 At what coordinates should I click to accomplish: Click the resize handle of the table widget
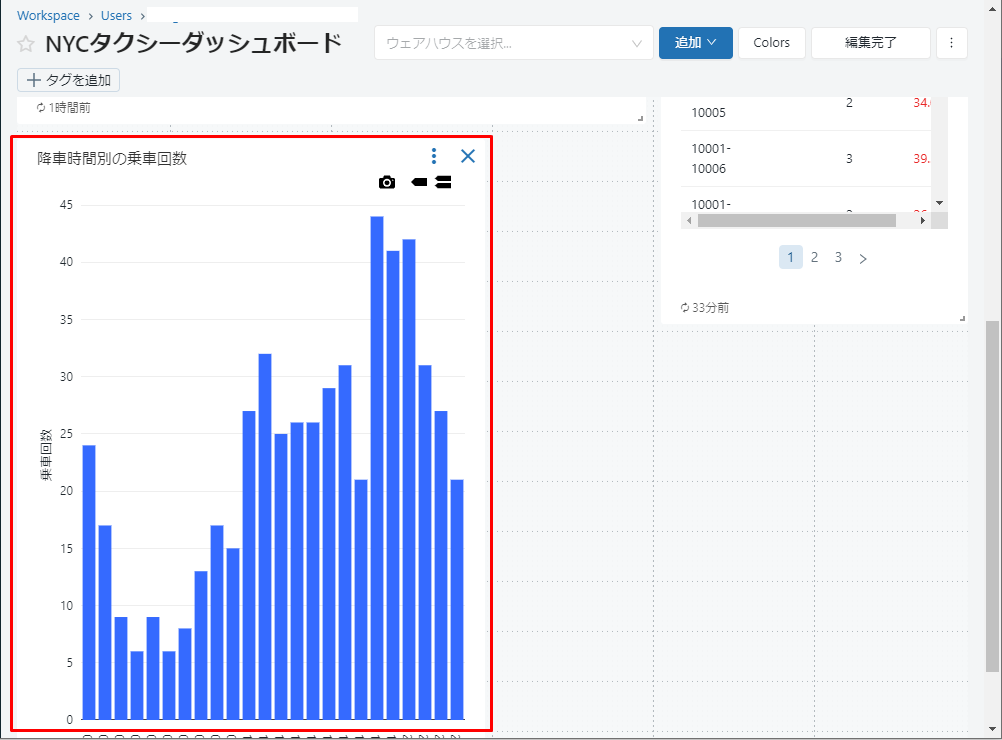pos(962,318)
